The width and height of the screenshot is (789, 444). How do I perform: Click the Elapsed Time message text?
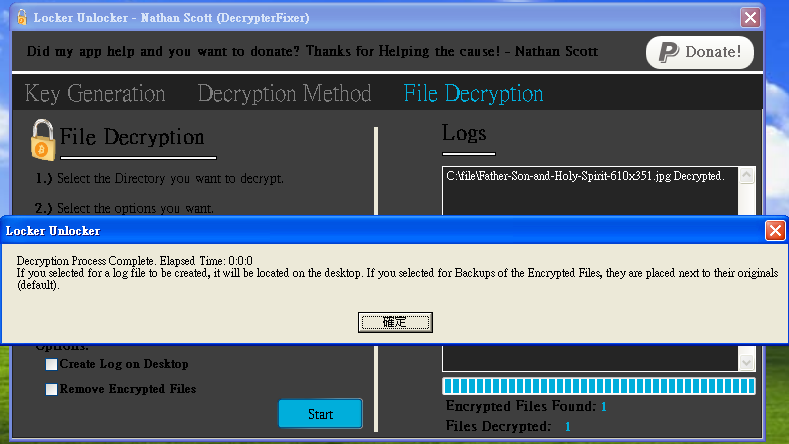pos(134,261)
